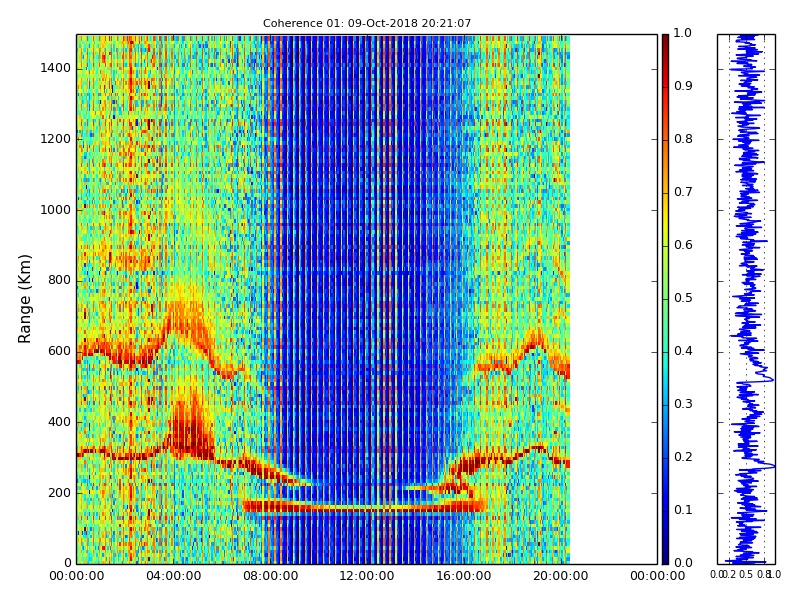
Task: Click the red horizontal band near 160 km range
Action: [x=364, y=506]
